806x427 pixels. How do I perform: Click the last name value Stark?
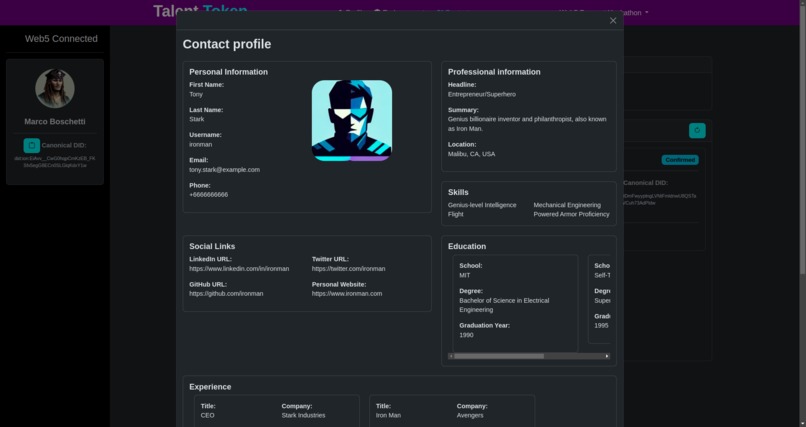(196, 119)
